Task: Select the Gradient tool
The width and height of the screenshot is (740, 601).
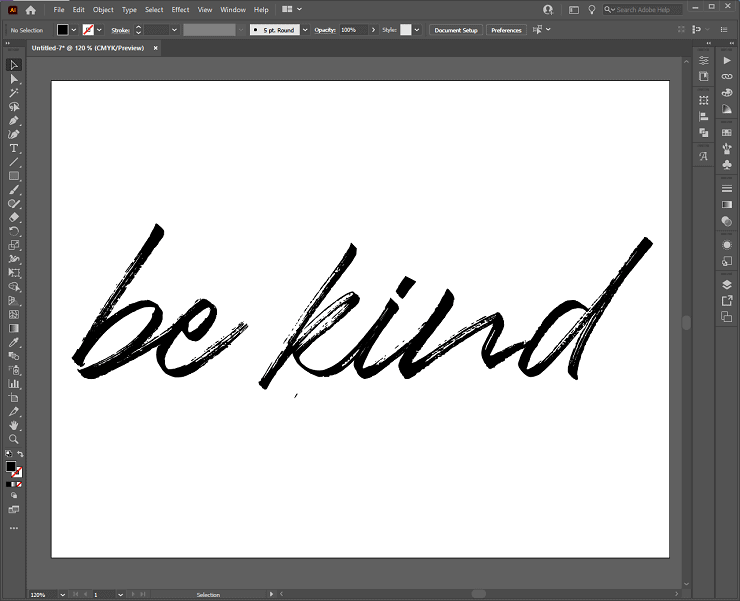Action: (14, 328)
